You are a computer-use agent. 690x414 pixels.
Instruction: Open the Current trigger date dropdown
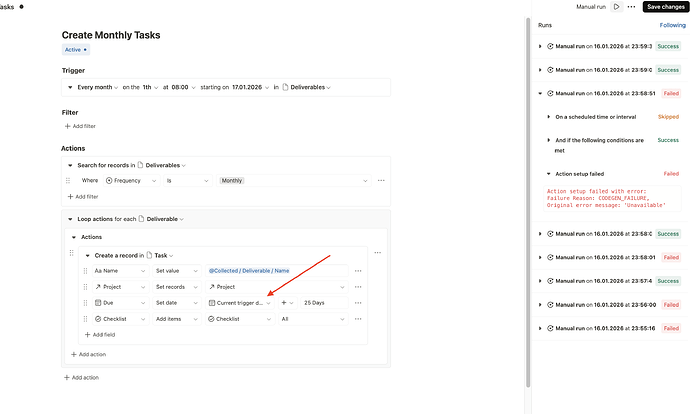(238, 302)
